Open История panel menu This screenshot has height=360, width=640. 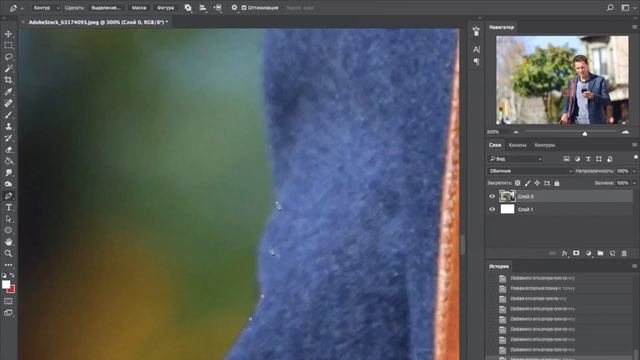[x=634, y=266]
